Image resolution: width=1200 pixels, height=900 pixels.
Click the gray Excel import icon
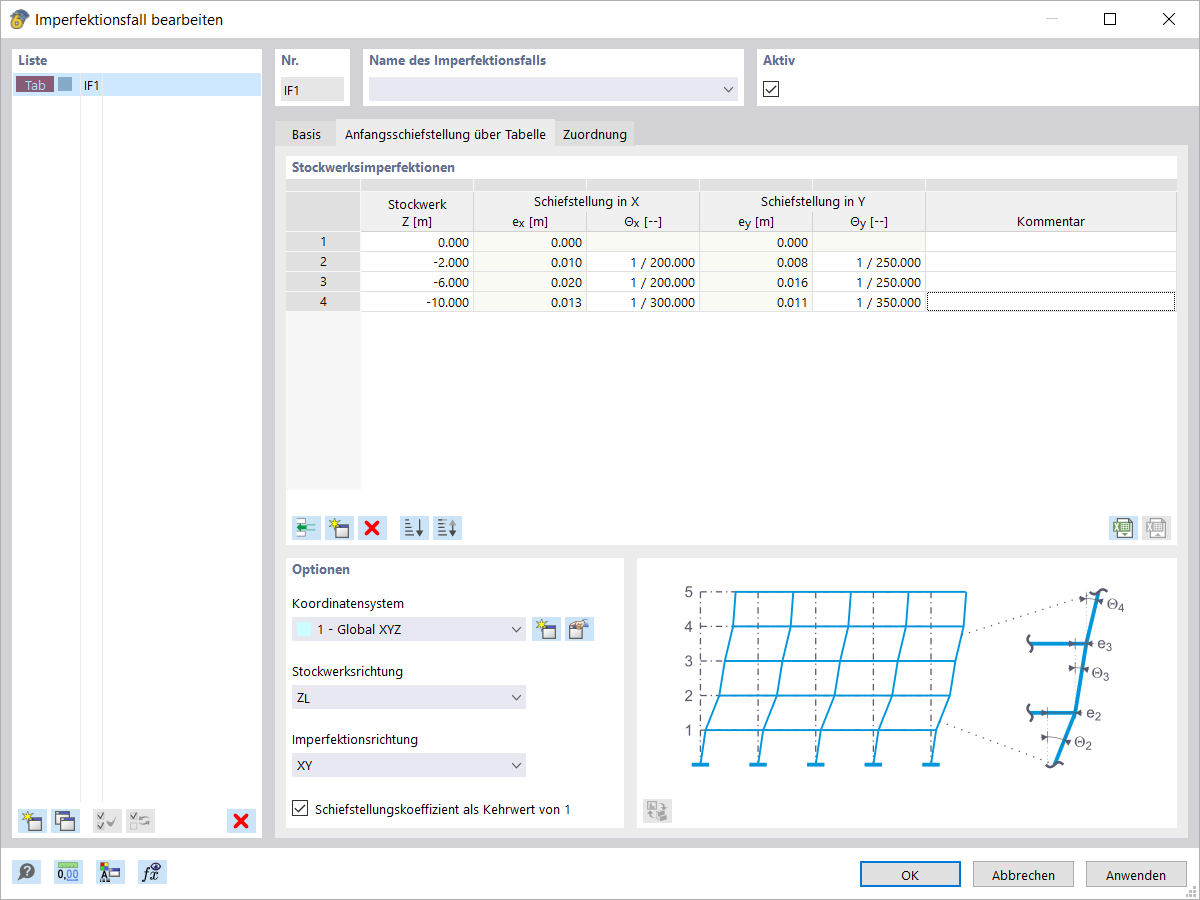click(x=1156, y=528)
